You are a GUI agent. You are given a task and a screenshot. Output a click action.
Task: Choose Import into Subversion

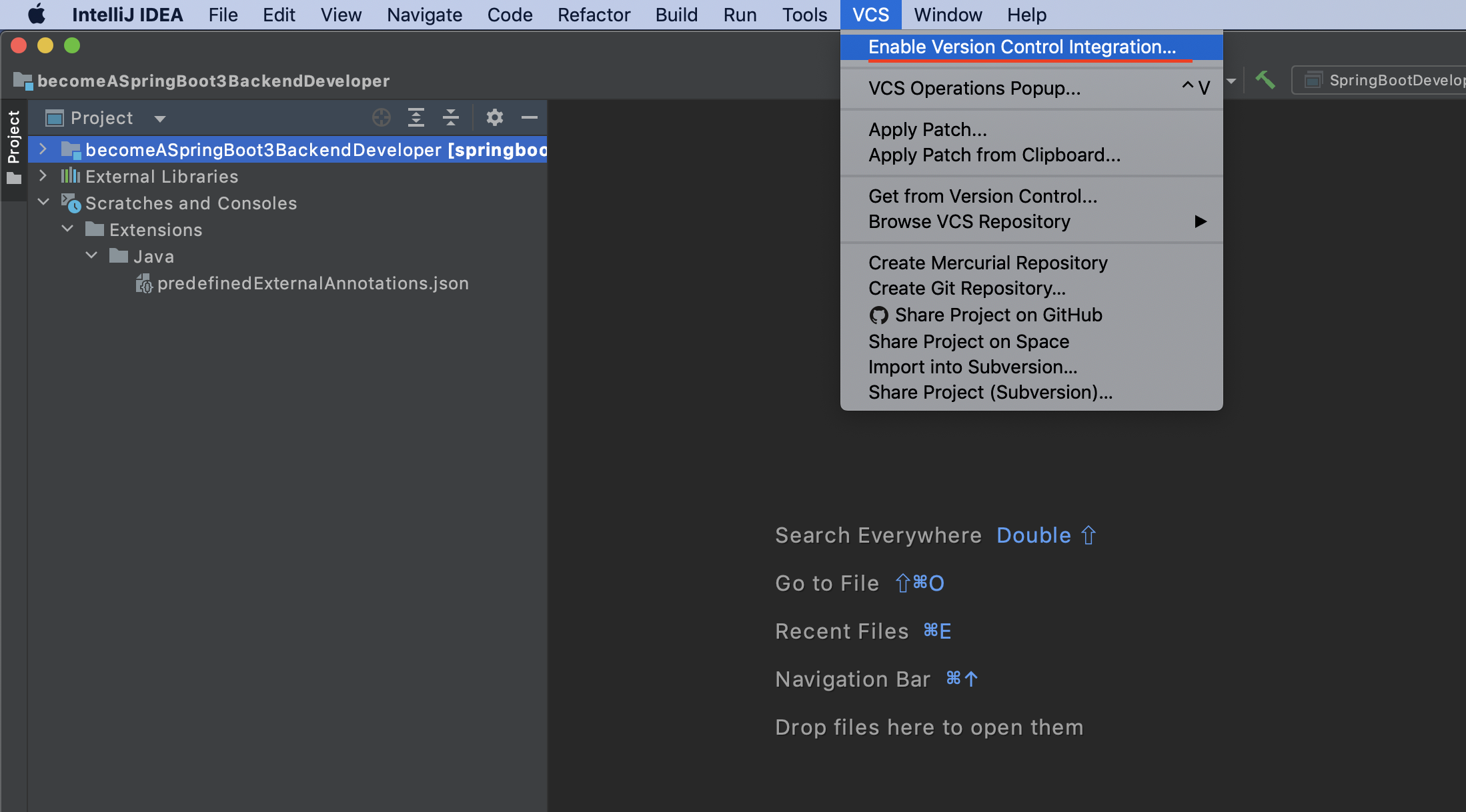click(x=1031, y=367)
